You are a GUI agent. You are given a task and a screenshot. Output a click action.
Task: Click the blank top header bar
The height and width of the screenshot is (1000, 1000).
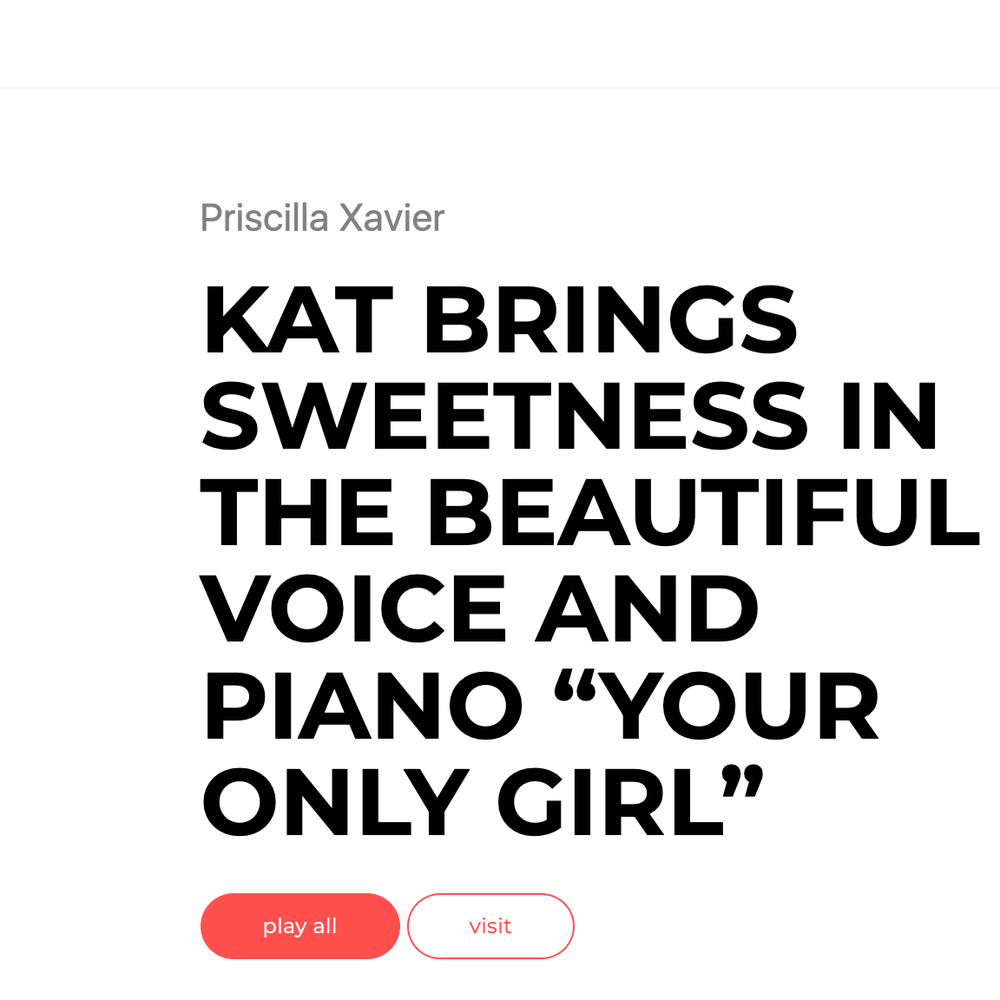[x=500, y=43]
